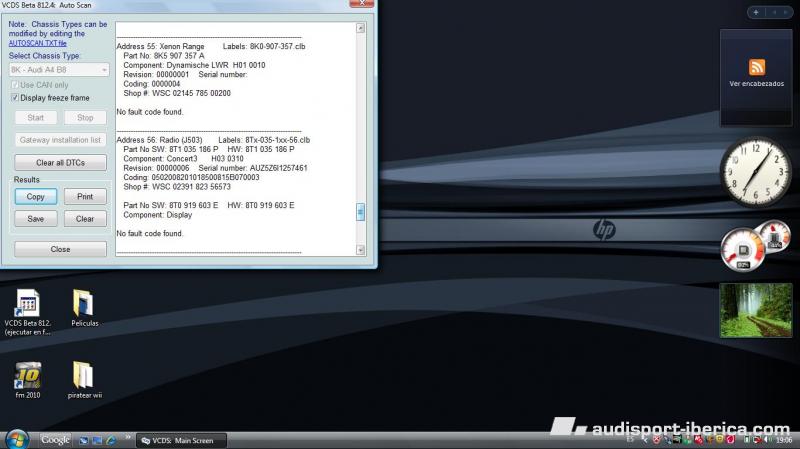Image resolution: width=800 pixels, height=449 pixels.
Task: Click the Google toolbar search box
Action: pos(55,440)
